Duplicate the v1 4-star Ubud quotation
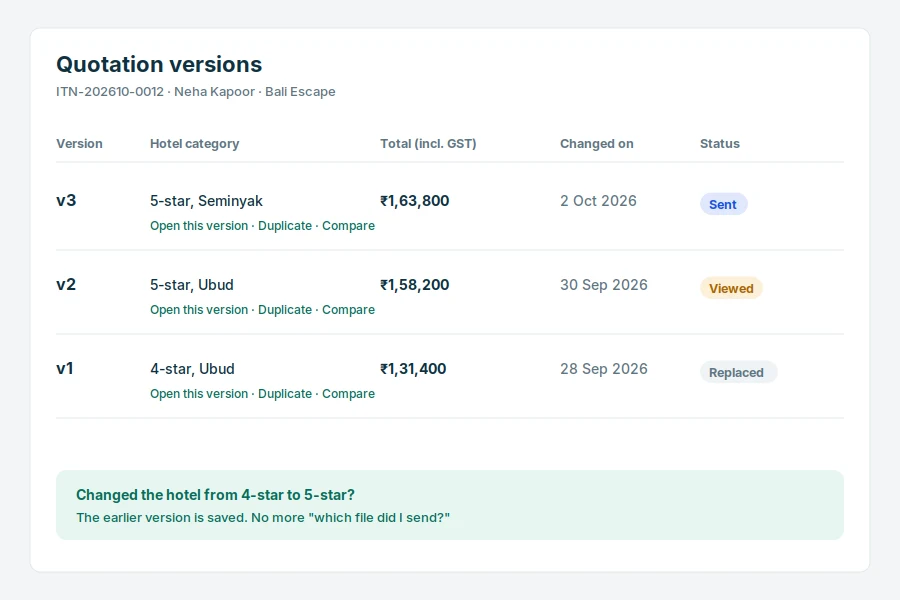 (285, 393)
